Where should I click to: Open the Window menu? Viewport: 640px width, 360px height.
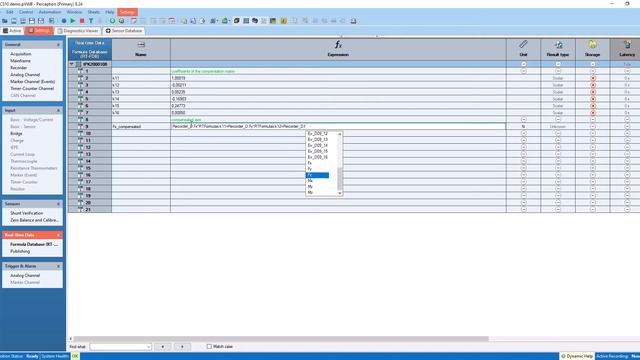point(74,12)
